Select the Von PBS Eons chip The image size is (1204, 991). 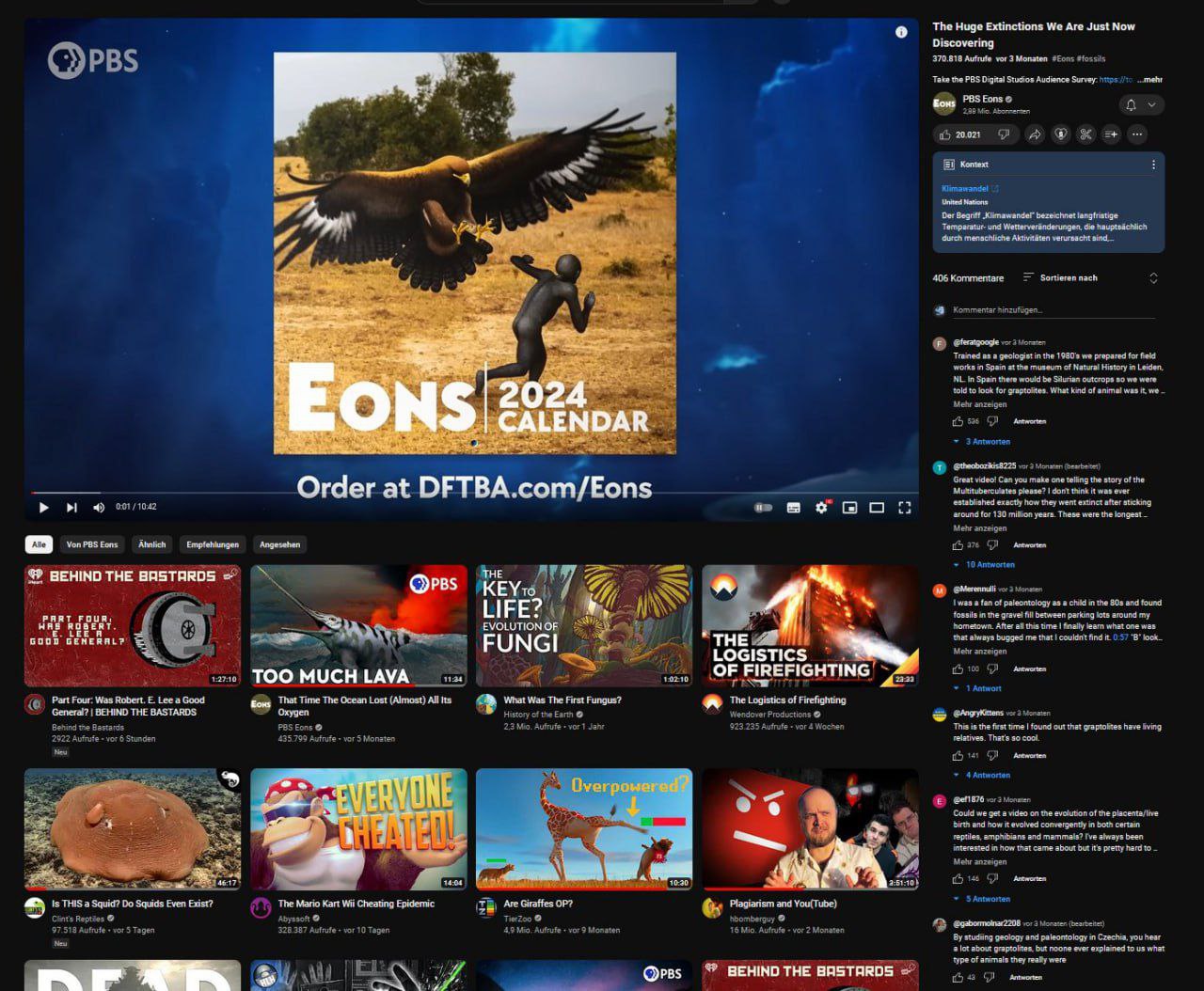coord(92,544)
